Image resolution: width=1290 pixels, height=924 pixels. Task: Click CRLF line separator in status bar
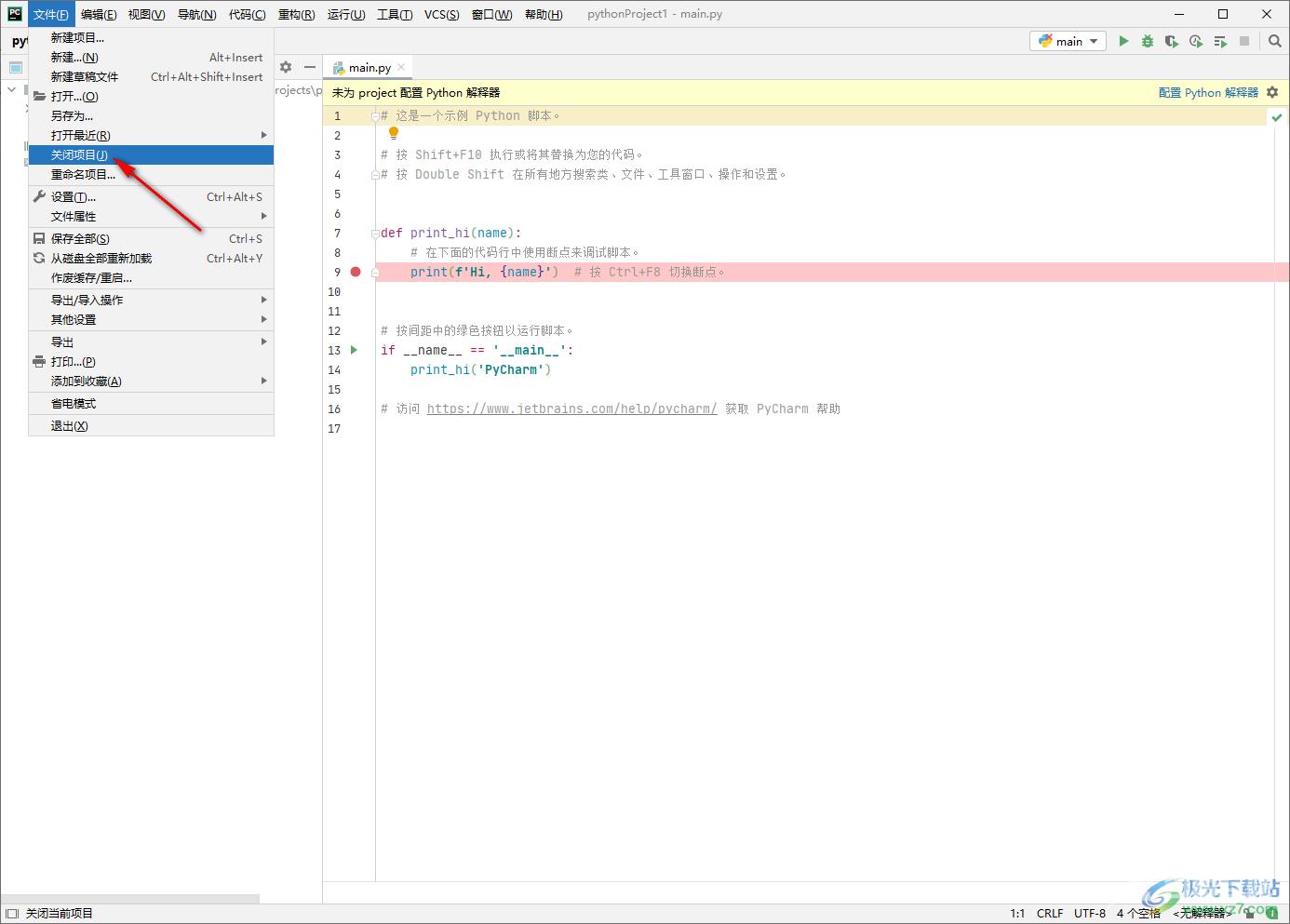pyautogui.click(x=1050, y=913)
